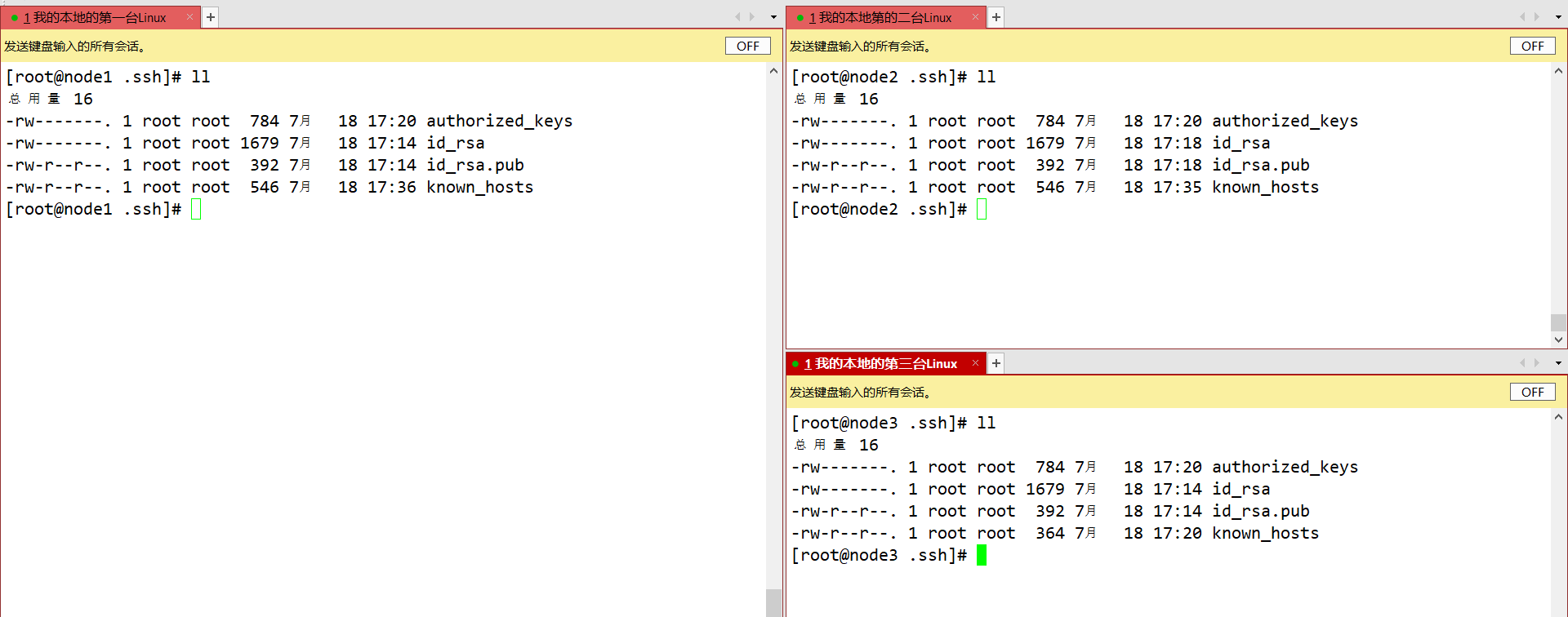Select the first Linux session tab
The height and width of the screenshot is (617, 1568).
click(x=100, y=17)
